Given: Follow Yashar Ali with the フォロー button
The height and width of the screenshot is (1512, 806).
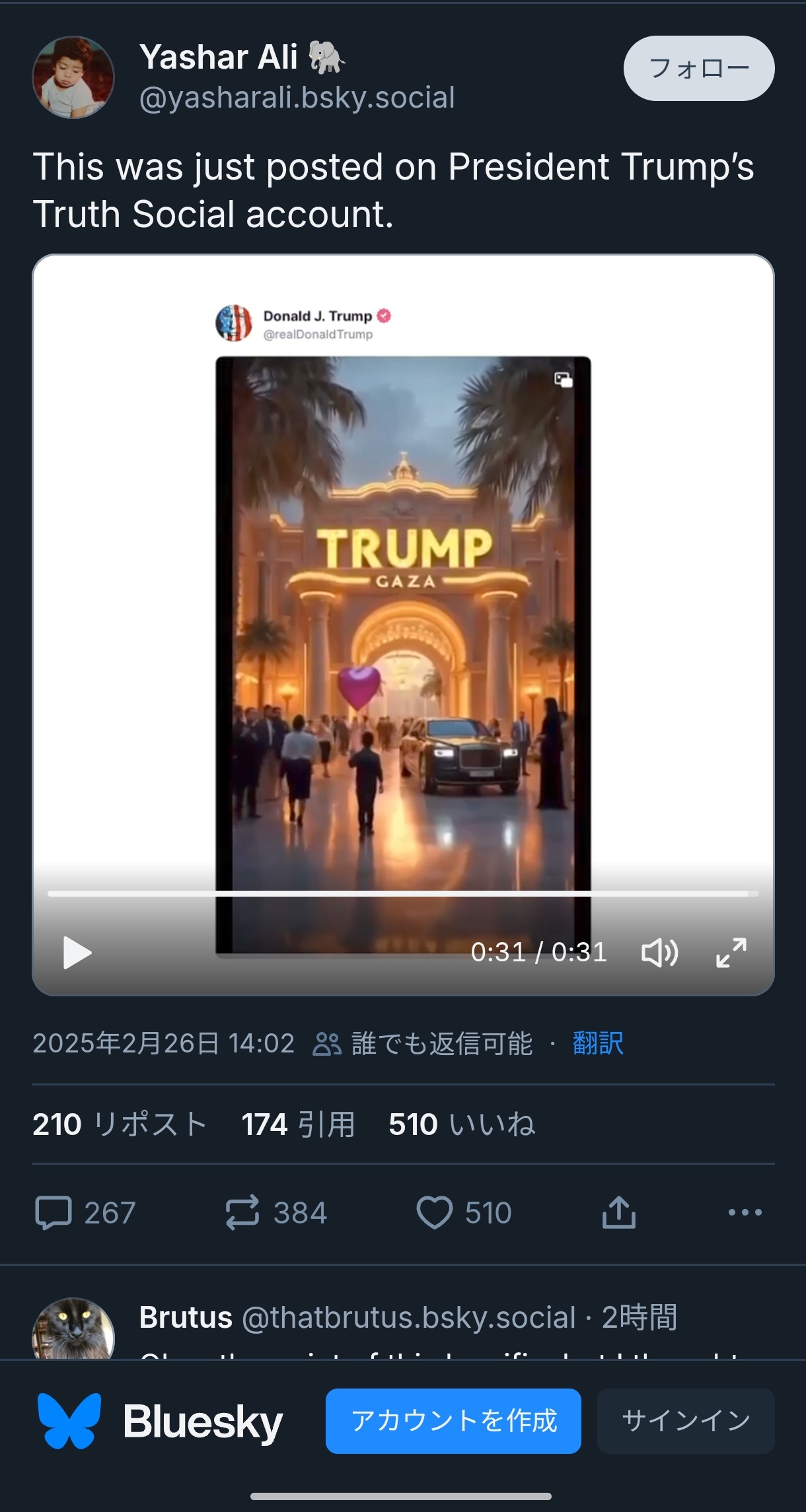Looking at the screenshot, I should pos(699,68).
